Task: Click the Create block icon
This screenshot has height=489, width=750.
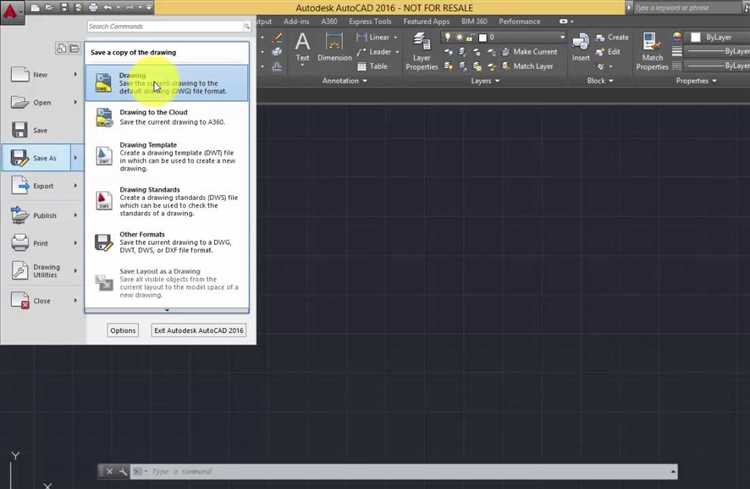Action: pyautogui.click(x=611, y=37)
